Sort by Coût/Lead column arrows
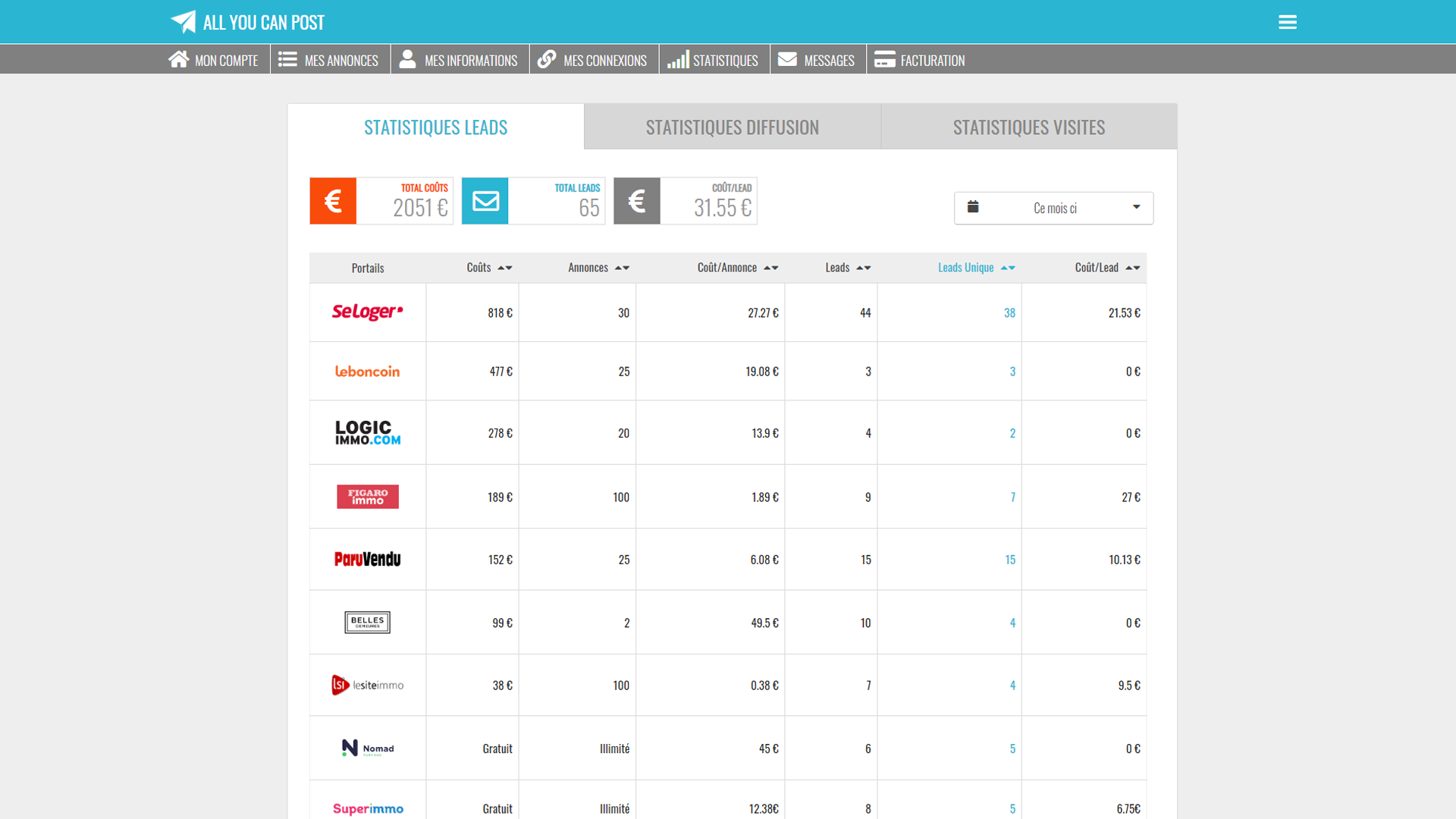The height and width of the screenshot is (819, 1456). pos(1133,268)
